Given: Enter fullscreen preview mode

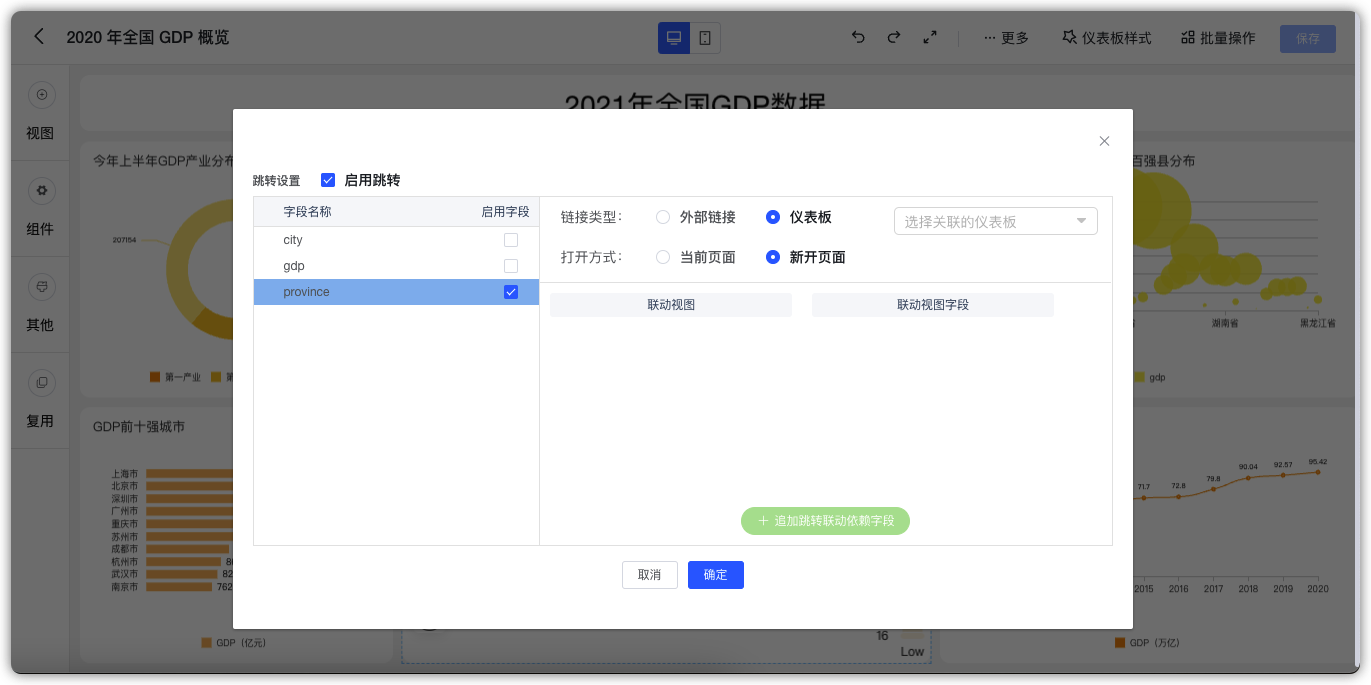Looking at the screenshot, I should click(930, 37).
